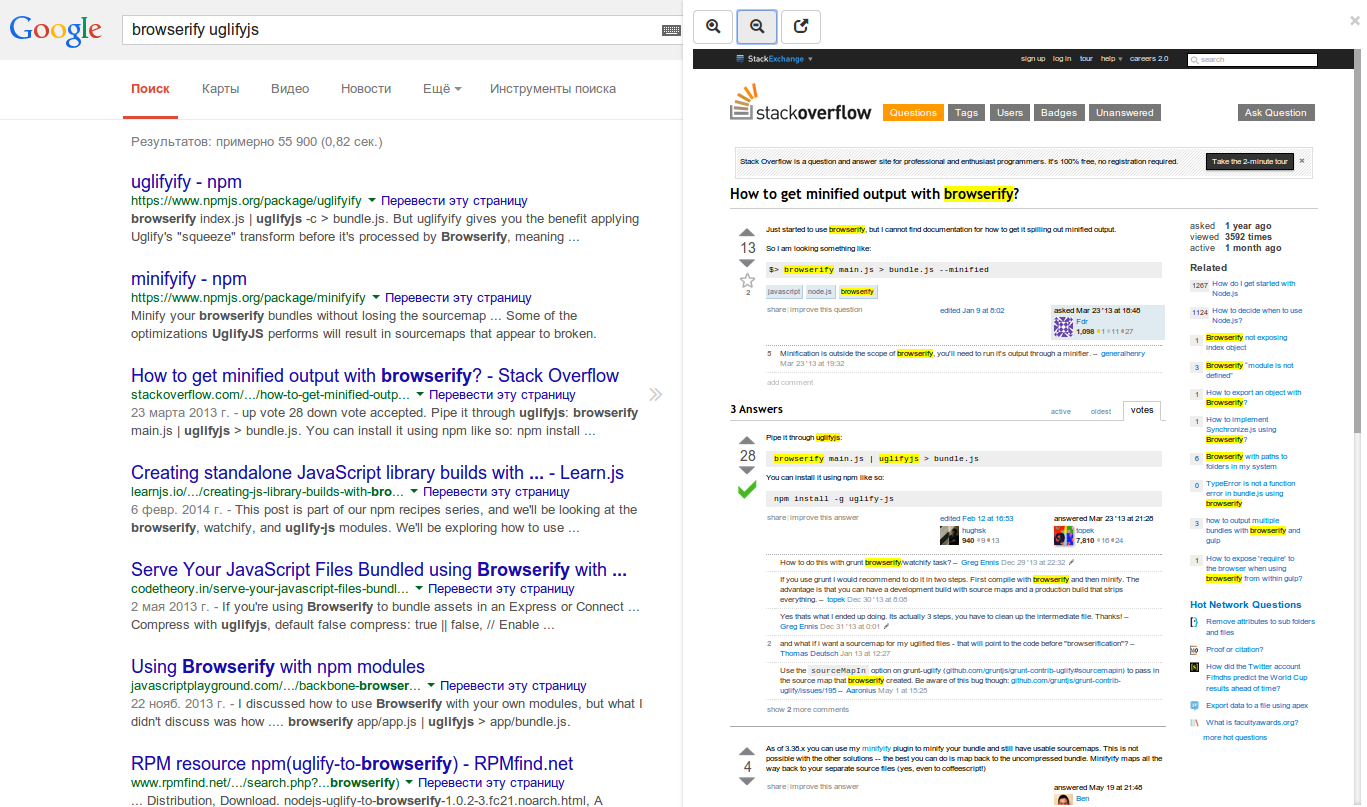Open the previewed page in a new tab

tap(800, 27)
